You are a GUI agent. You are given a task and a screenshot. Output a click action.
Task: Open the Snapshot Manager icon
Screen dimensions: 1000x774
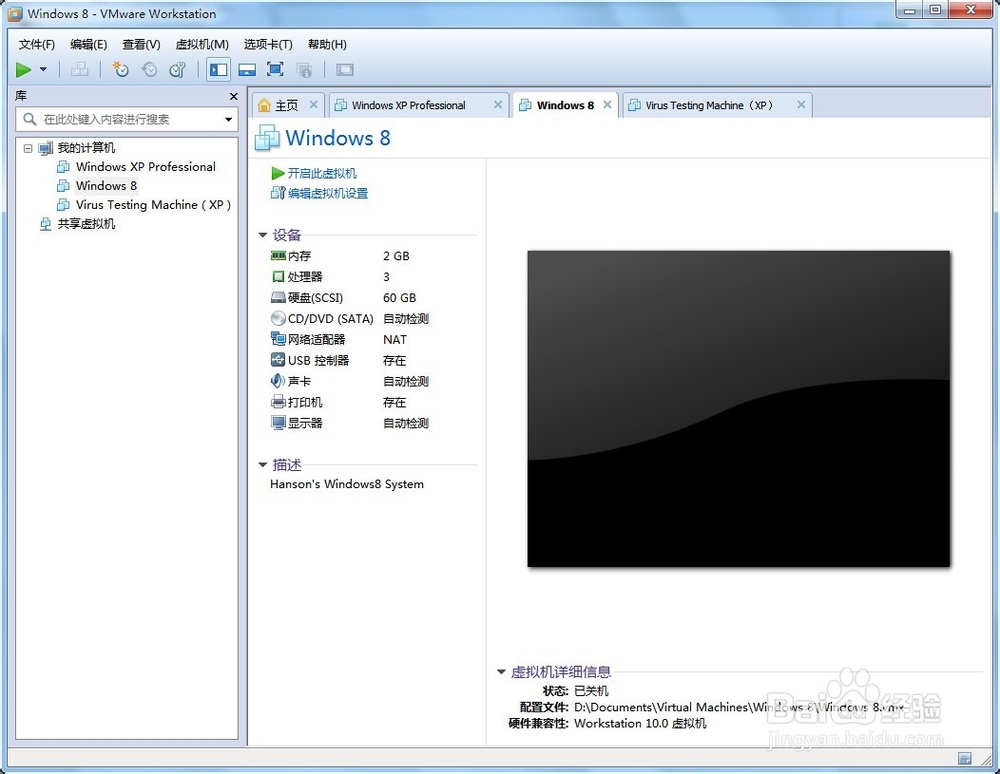(x=177, y=69)
